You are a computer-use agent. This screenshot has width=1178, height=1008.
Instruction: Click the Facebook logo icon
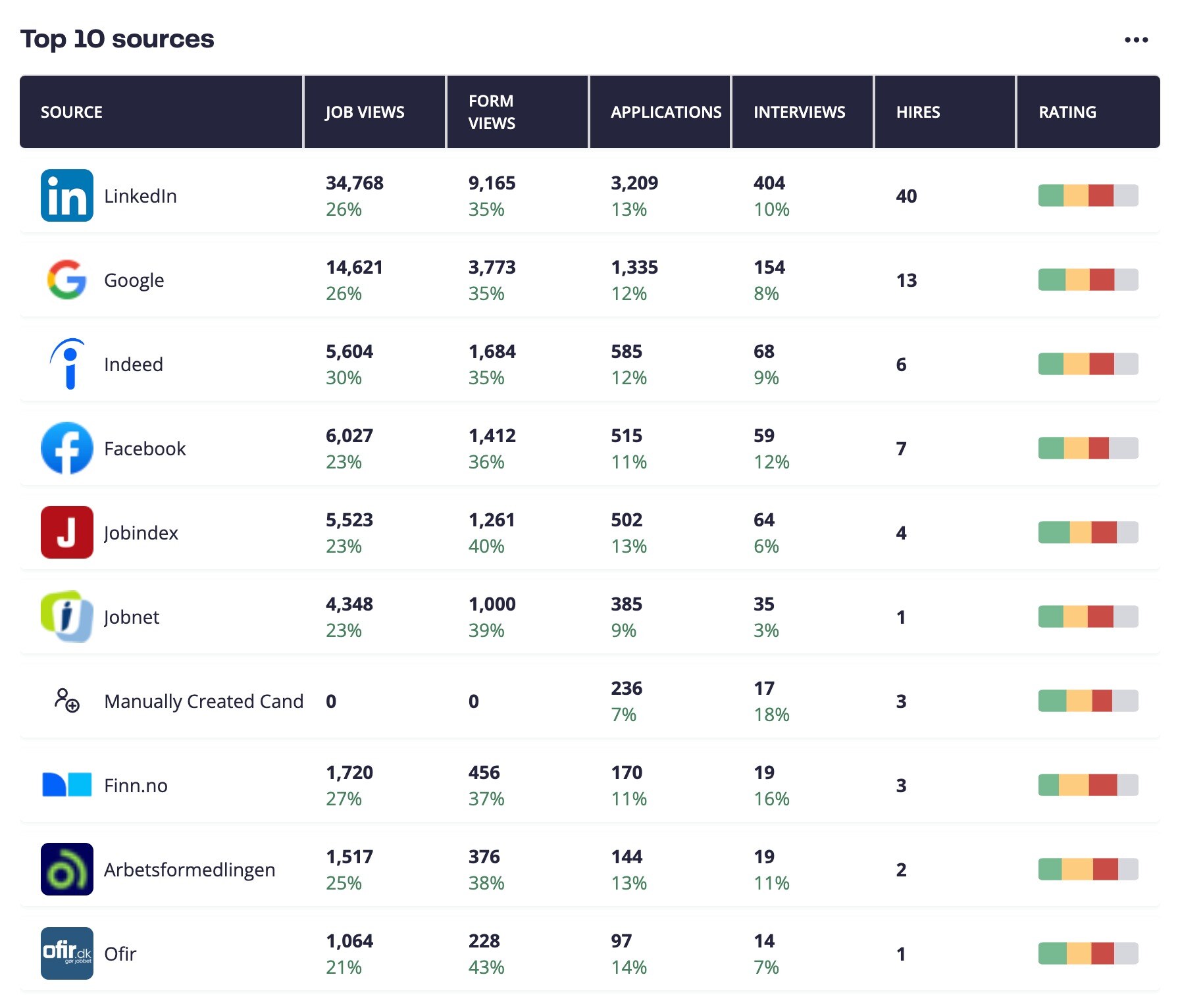click(x=66, y=448)
